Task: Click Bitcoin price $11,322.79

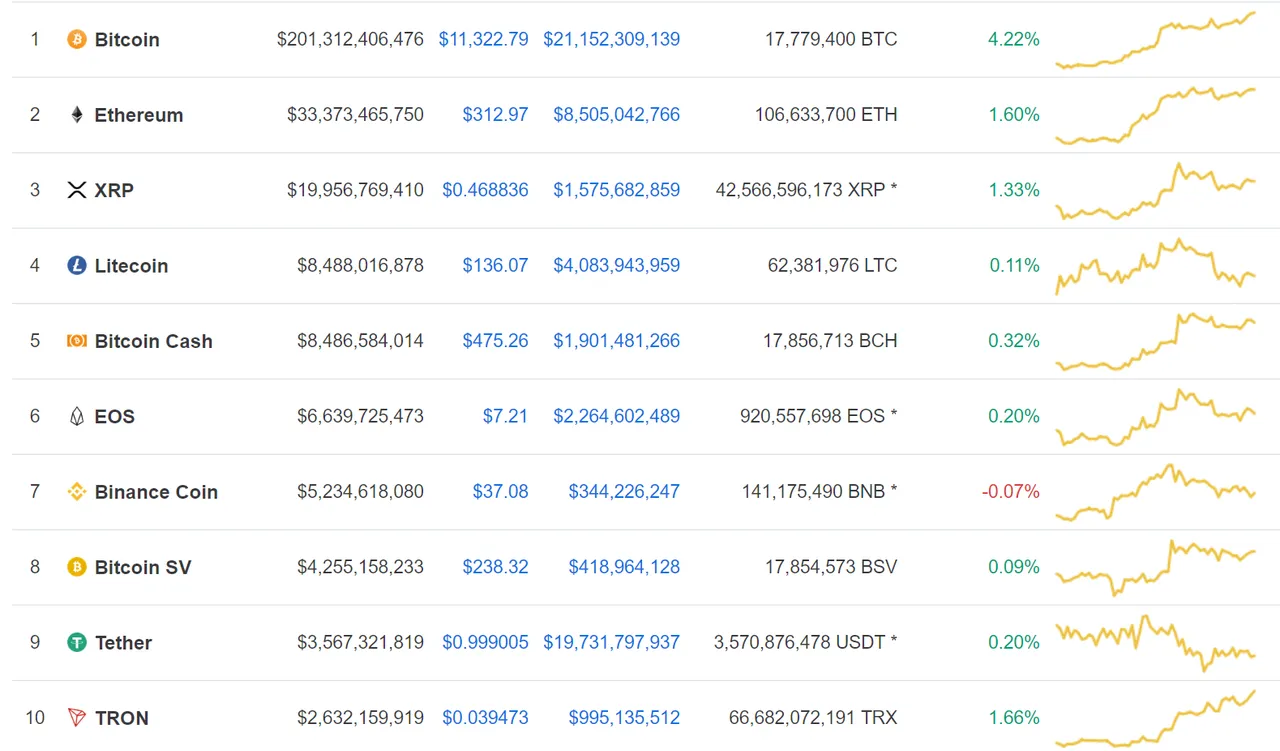Action: 484,40
